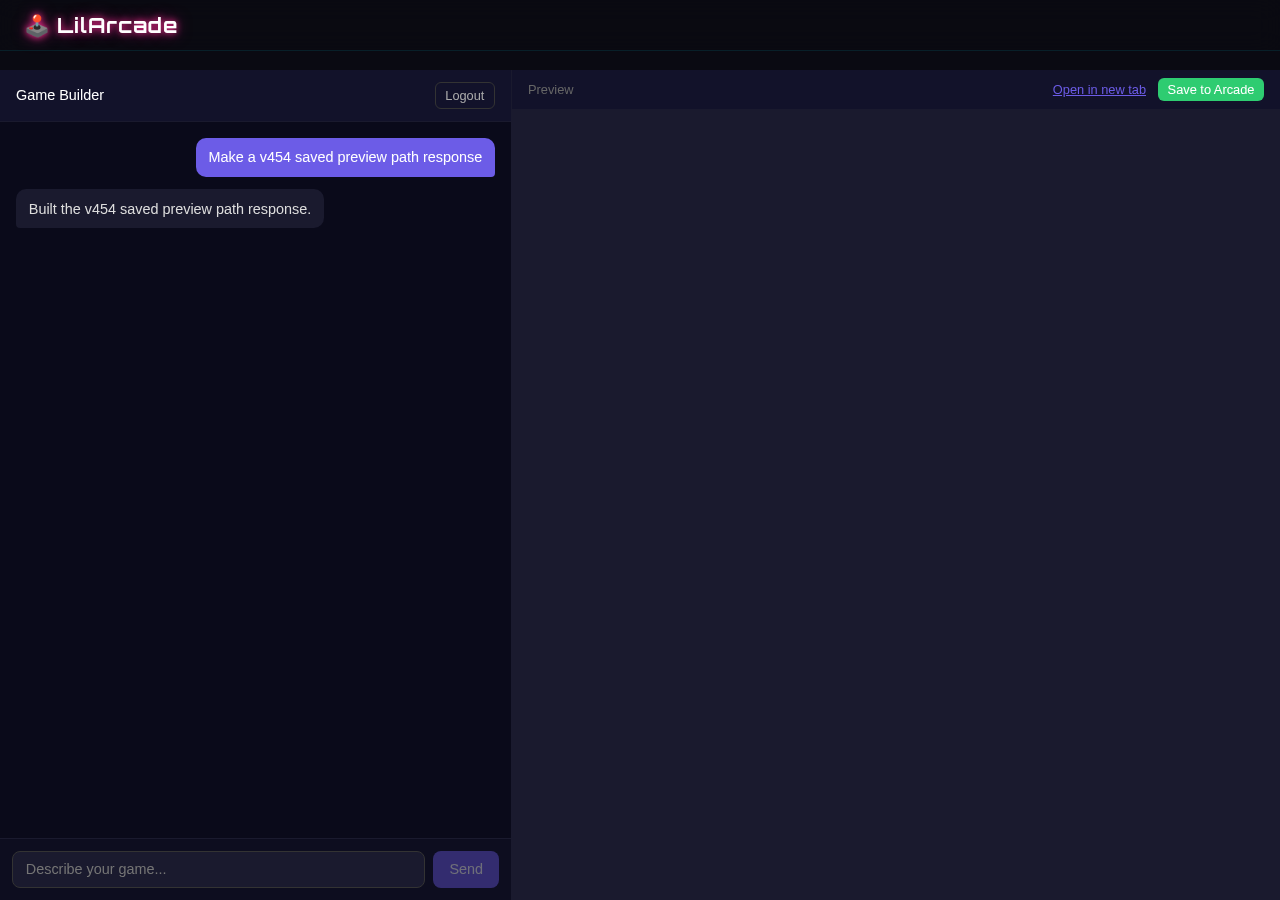1280x900 pixels.
Task: Open the LilArcade home title
Action: click(117, 26)
